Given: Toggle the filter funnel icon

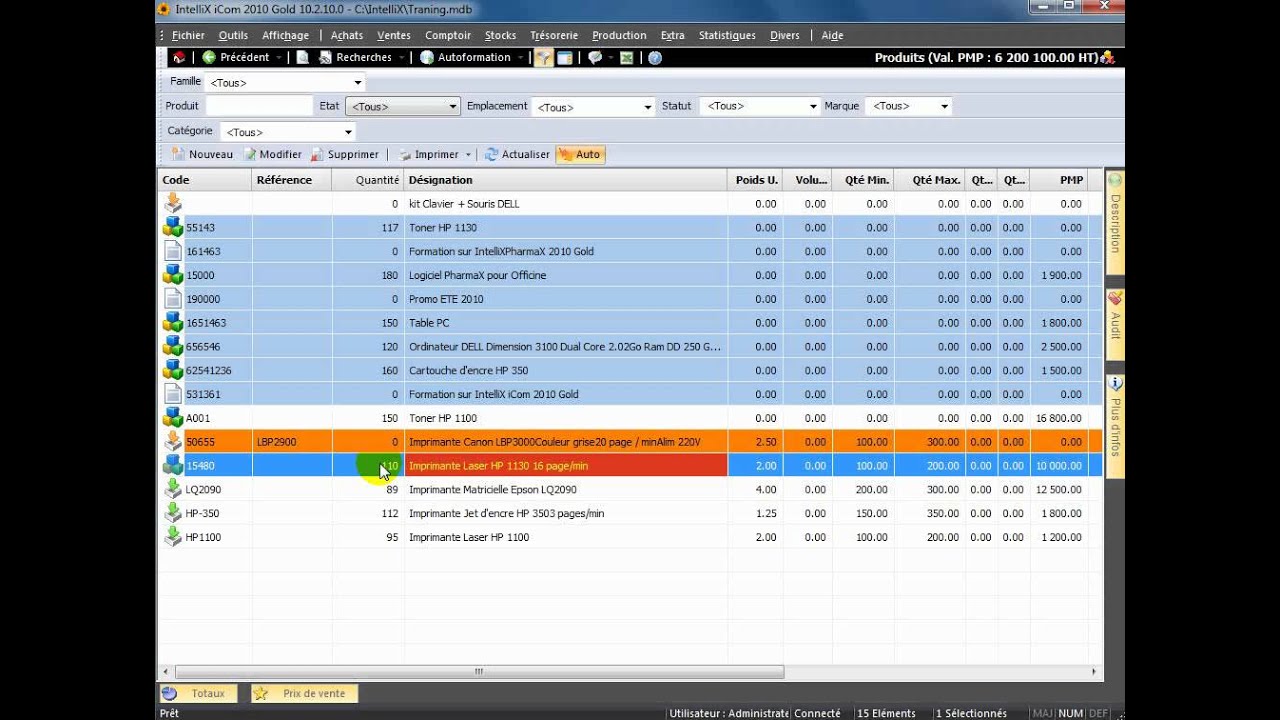Looking at the screenshot, I should pos(543,58).
